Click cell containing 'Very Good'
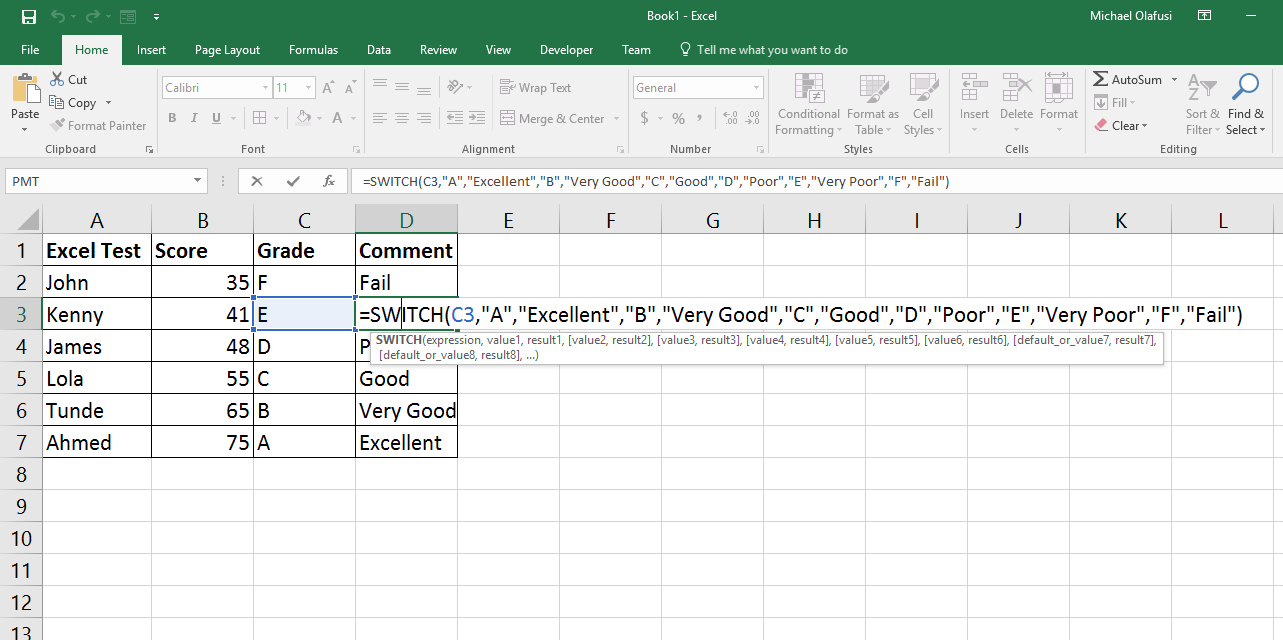 (x=406, y=410)
